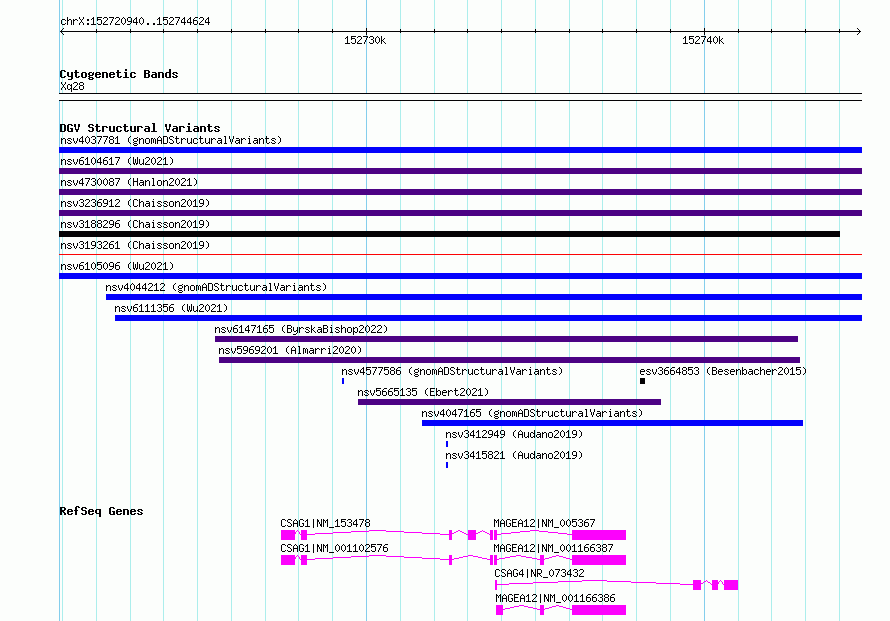Click nsv3412949 (Audano2019) label
Screen dimensions: 890x621
click(x=514, y=434)
